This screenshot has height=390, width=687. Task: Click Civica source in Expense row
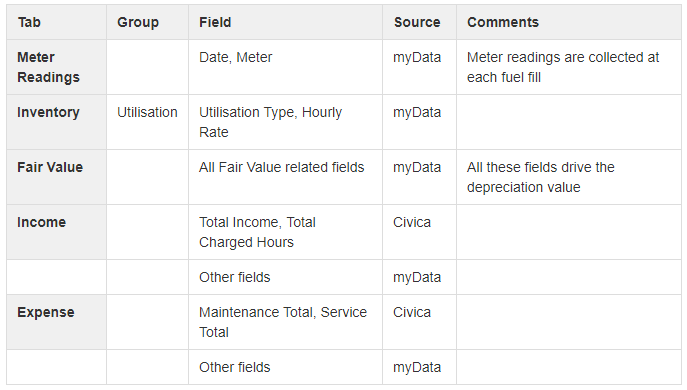coord(412,312)
